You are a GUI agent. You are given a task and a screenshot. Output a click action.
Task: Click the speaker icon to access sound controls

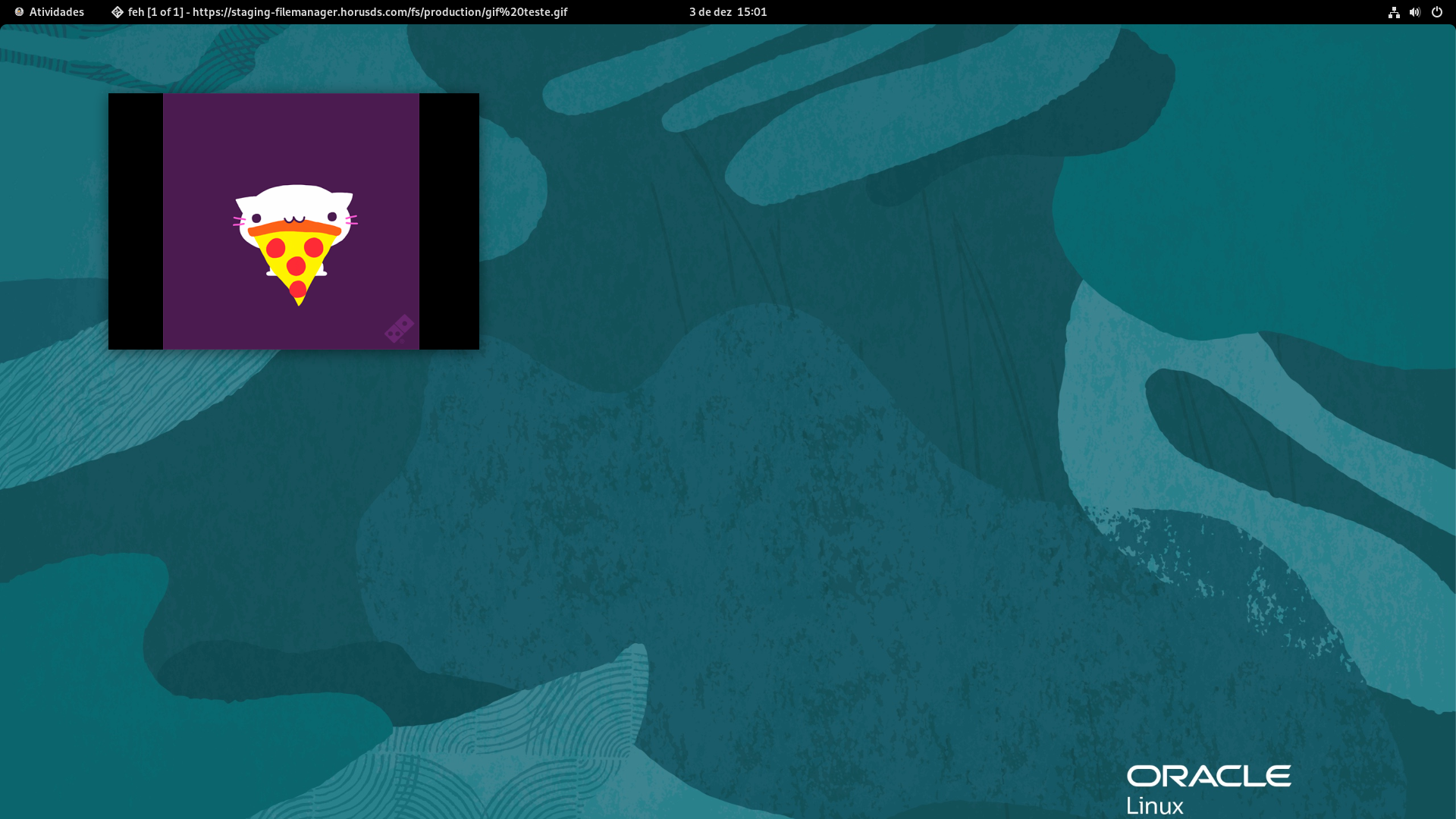pyautogui.click(x=1415, y=12)
